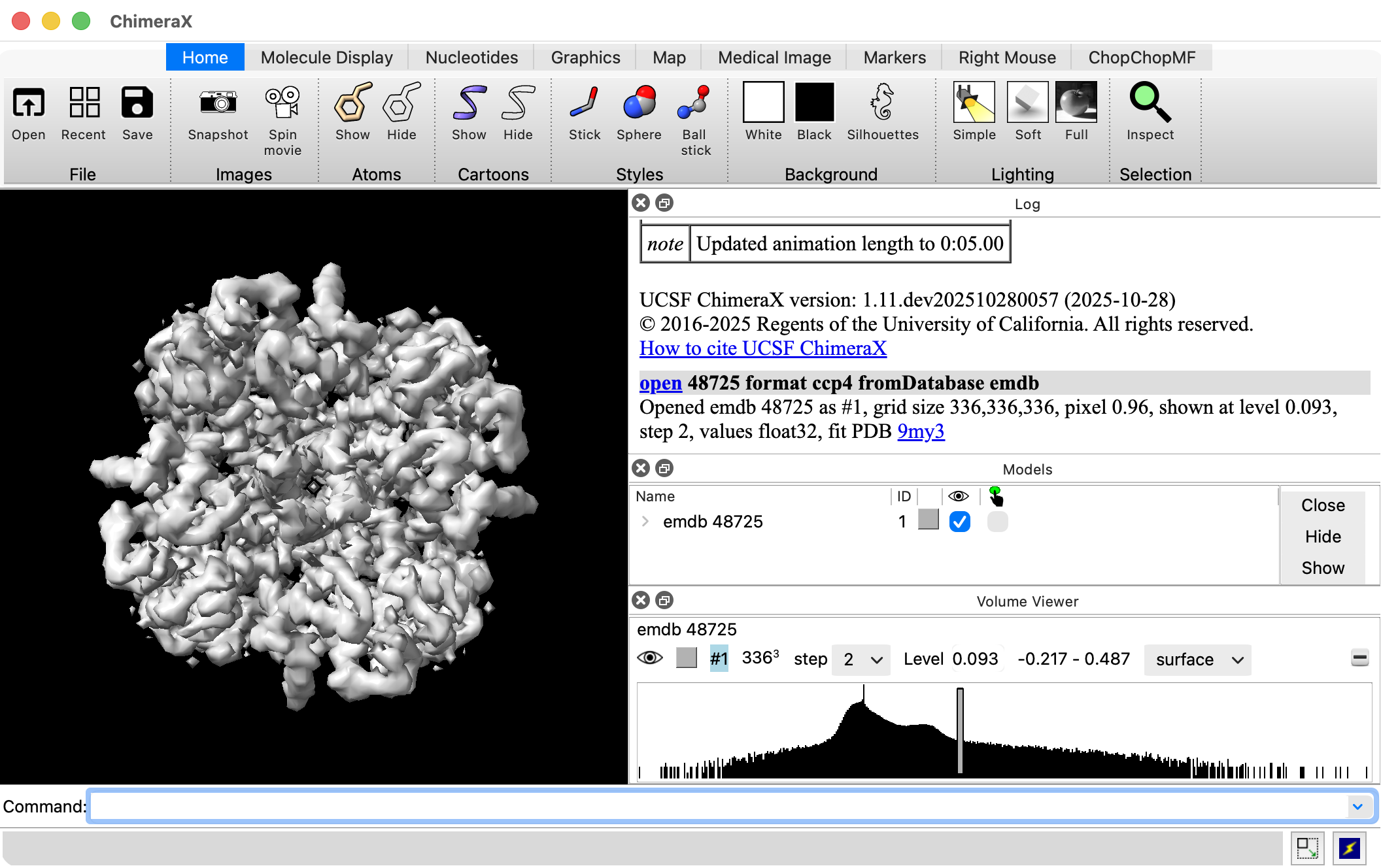The width and height of the screenshot is (1381, 868).
Task: Open the step size dropdown
Action: point(861,659)
